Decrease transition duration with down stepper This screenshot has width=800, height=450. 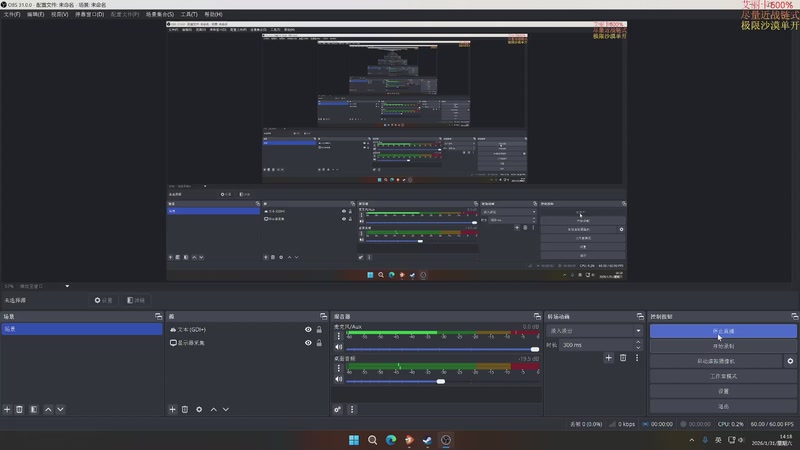(x=638, y=348)
